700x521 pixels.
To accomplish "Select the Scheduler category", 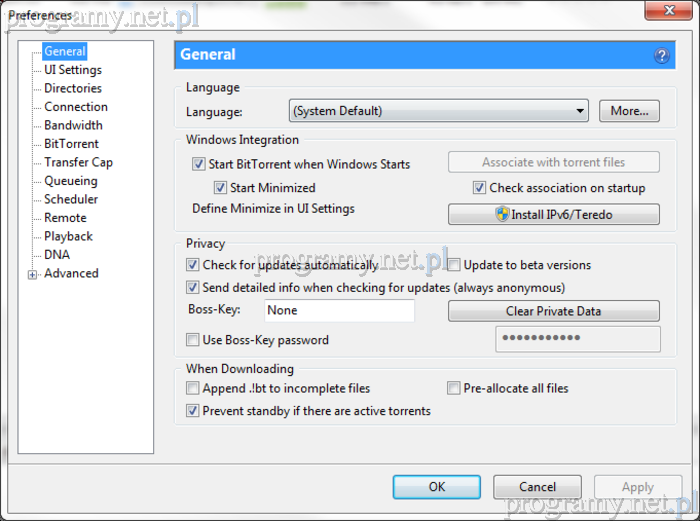I will (x=71, y=199).
